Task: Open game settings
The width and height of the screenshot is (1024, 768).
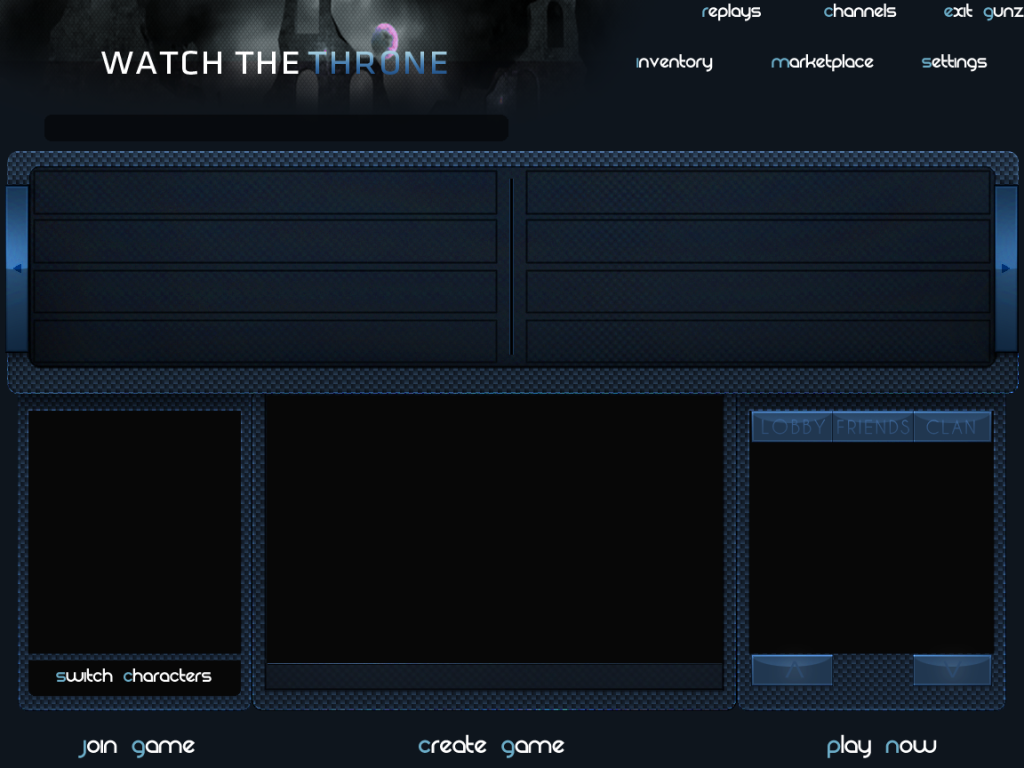Action: 954,63
